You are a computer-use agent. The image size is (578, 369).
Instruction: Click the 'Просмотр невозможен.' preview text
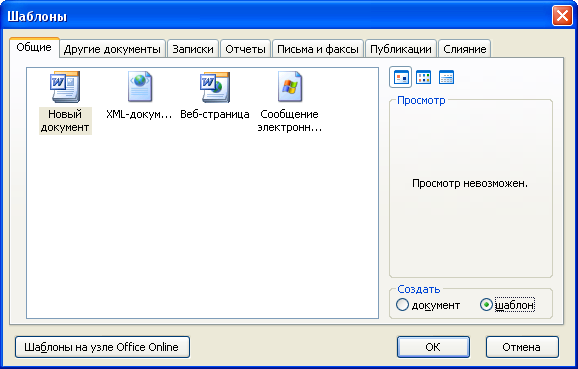click(x=470, y=183)
